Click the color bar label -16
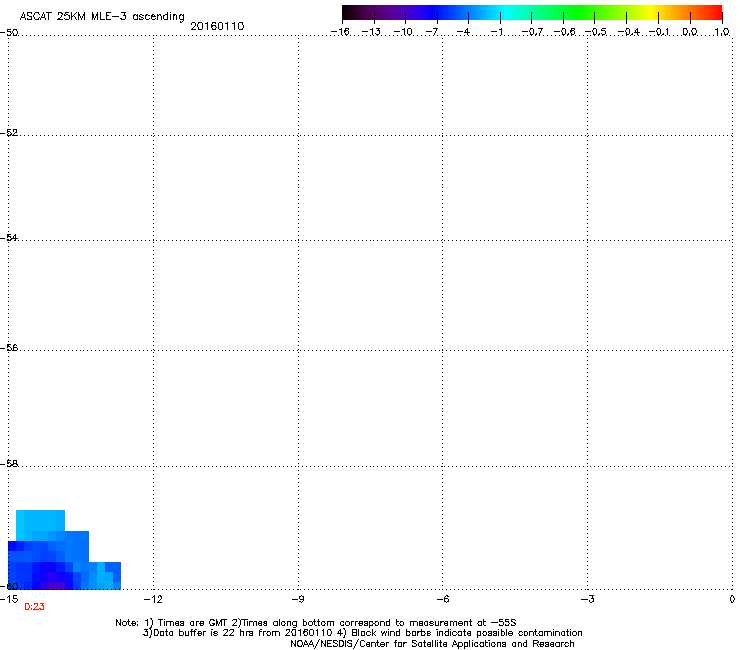740x650 pixels. pyautogui.click(x=340, y=32)
